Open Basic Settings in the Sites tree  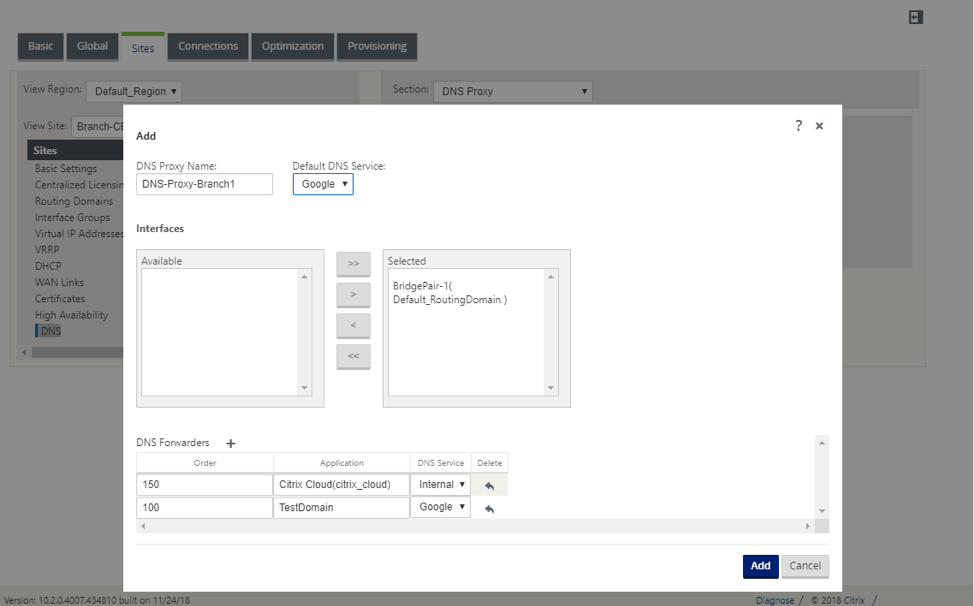(66, 169)
